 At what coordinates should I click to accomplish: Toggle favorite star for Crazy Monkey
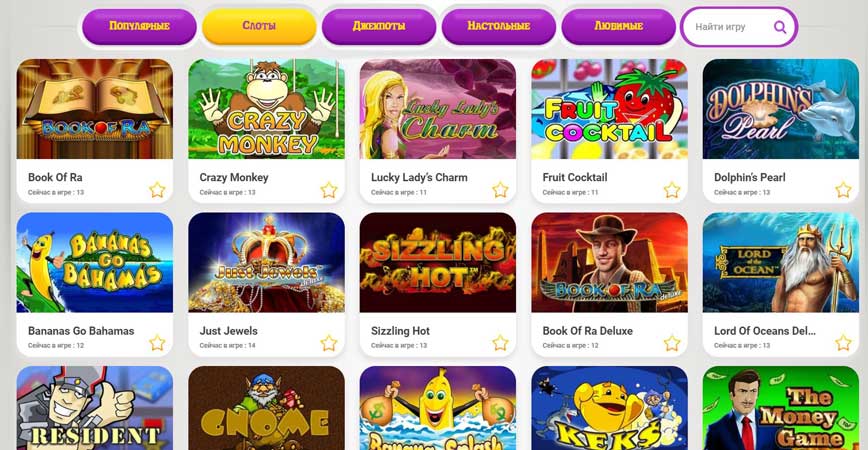coord(329,190)
